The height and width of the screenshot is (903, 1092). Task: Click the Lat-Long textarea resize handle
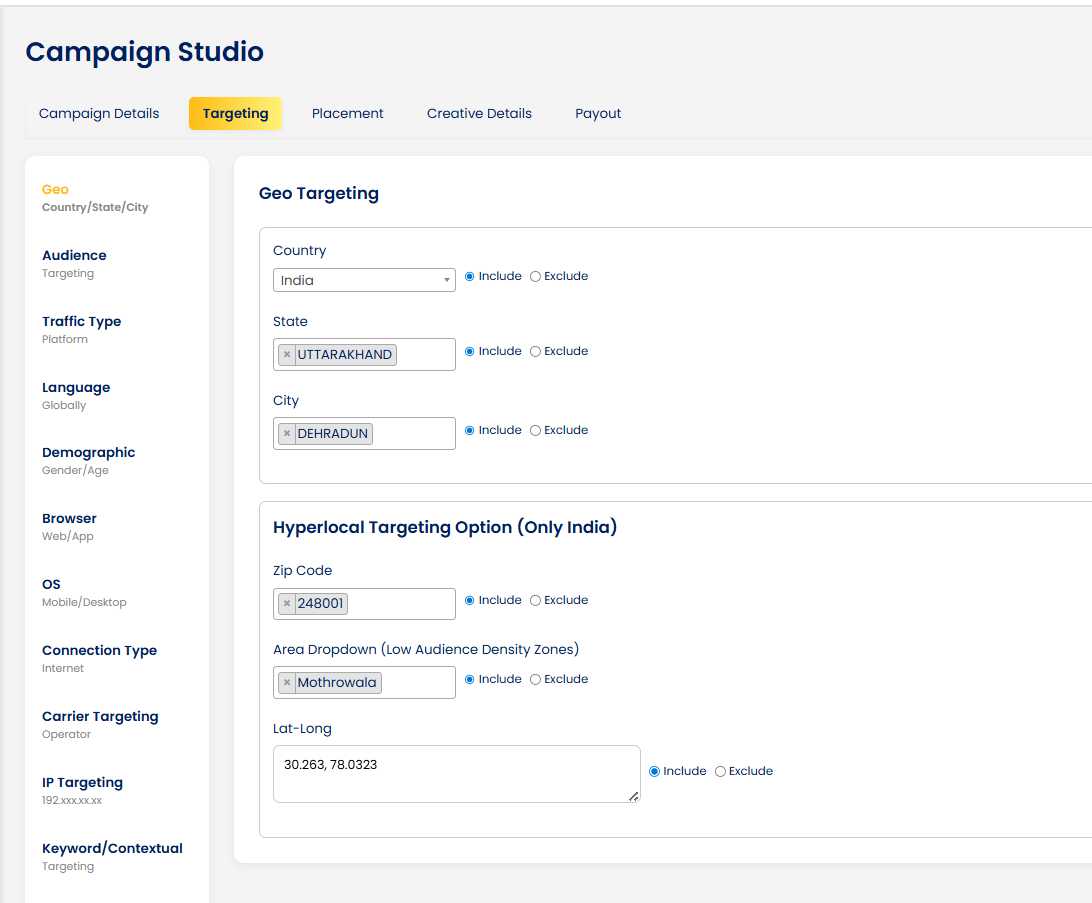[x=634, y=796]
